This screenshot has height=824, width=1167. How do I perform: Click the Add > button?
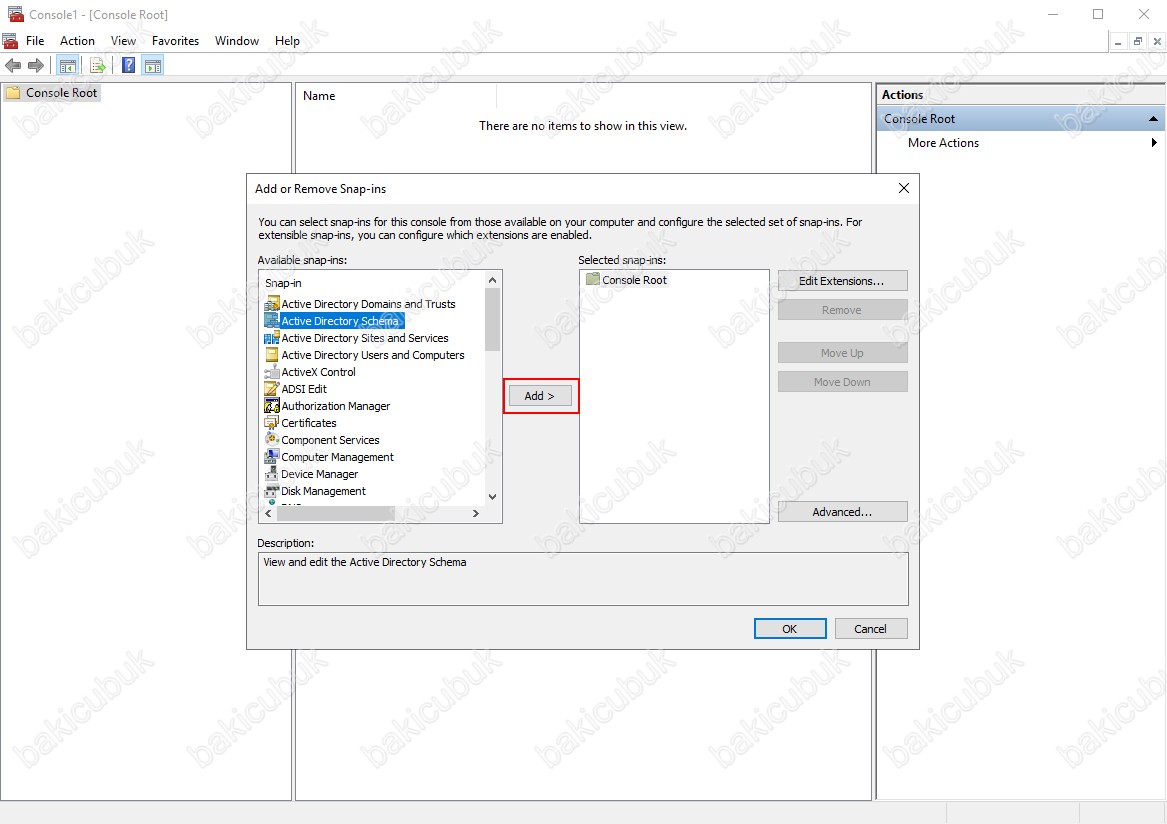coord(540,396)
